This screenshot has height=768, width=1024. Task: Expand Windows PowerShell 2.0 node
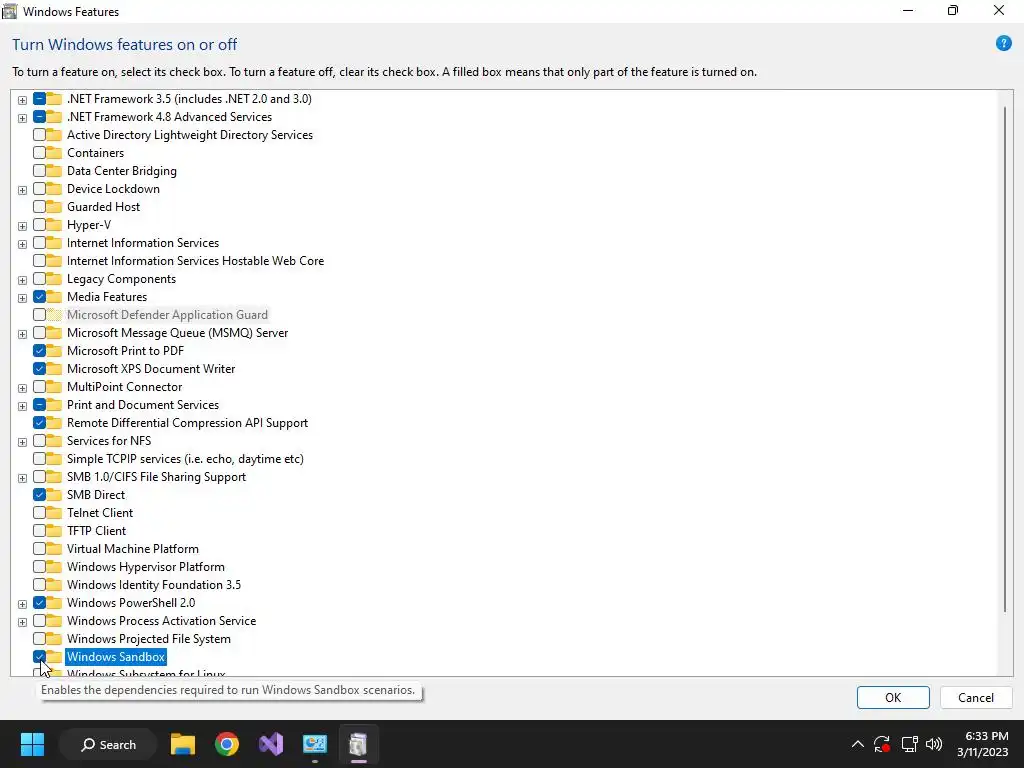pos(22,604)
